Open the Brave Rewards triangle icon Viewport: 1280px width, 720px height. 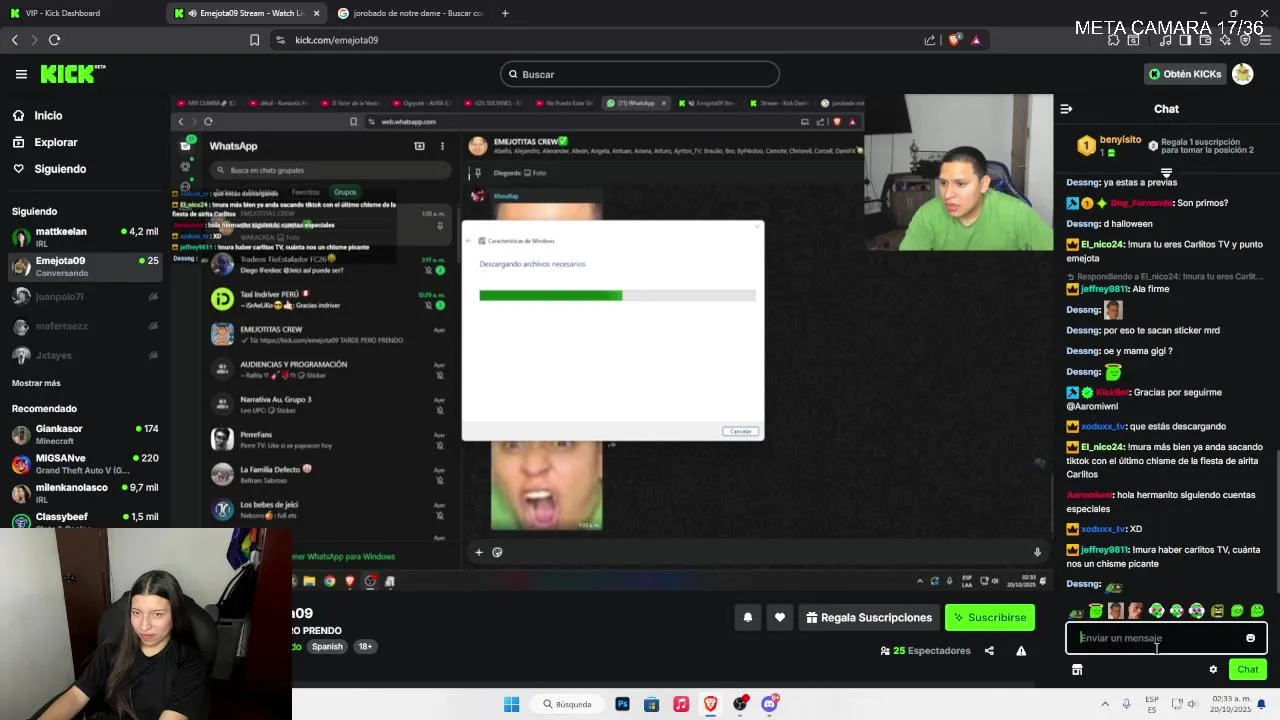coord(976,40)
